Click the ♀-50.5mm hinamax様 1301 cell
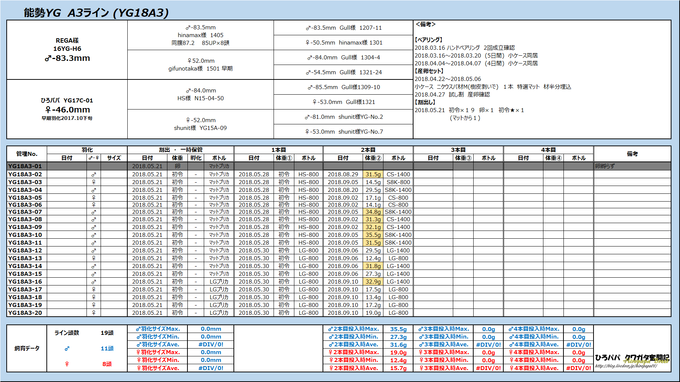Screen dimensions: 680x382 pyautogui.click(x=343, y=42)
